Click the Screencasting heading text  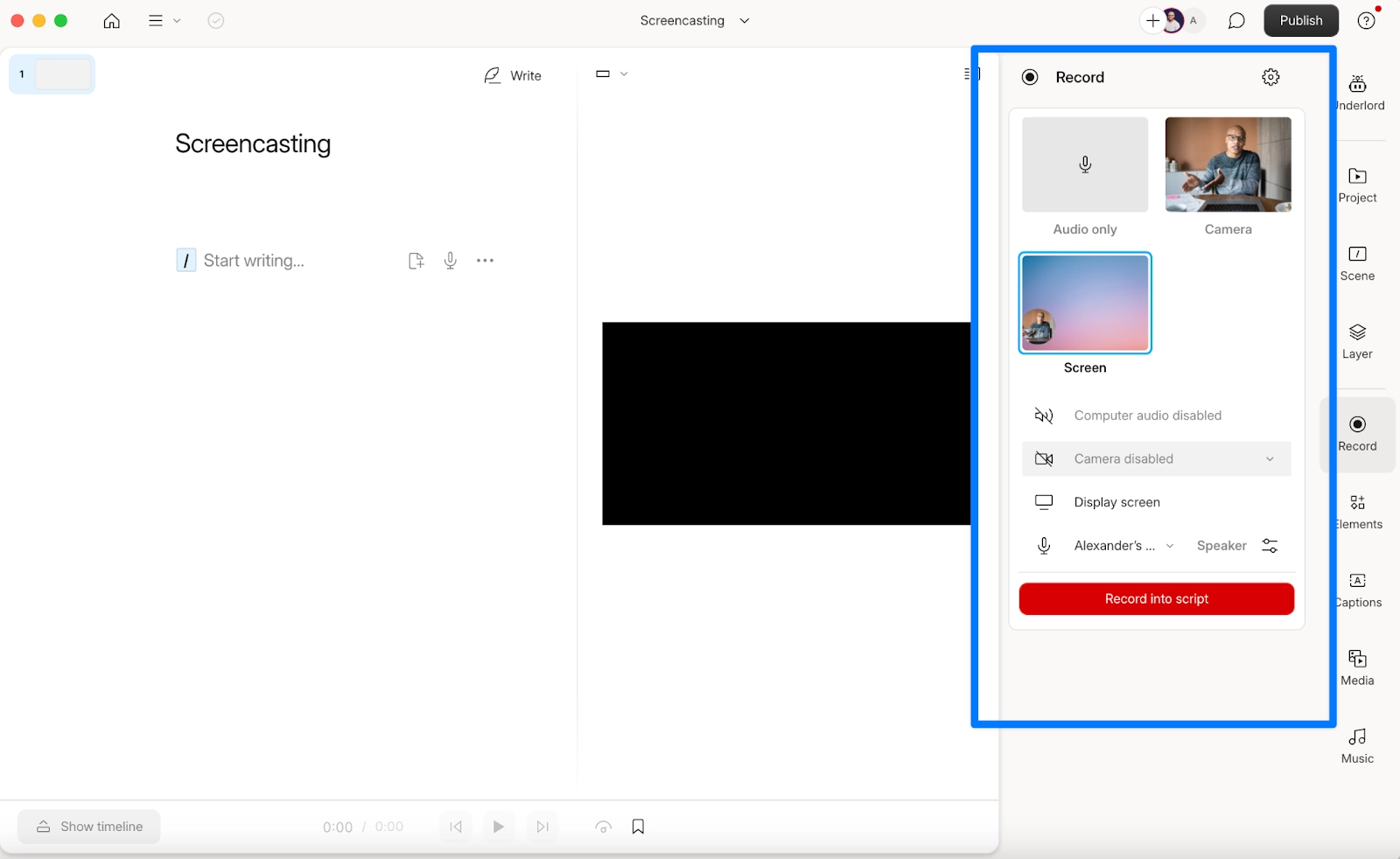[253, 143]
